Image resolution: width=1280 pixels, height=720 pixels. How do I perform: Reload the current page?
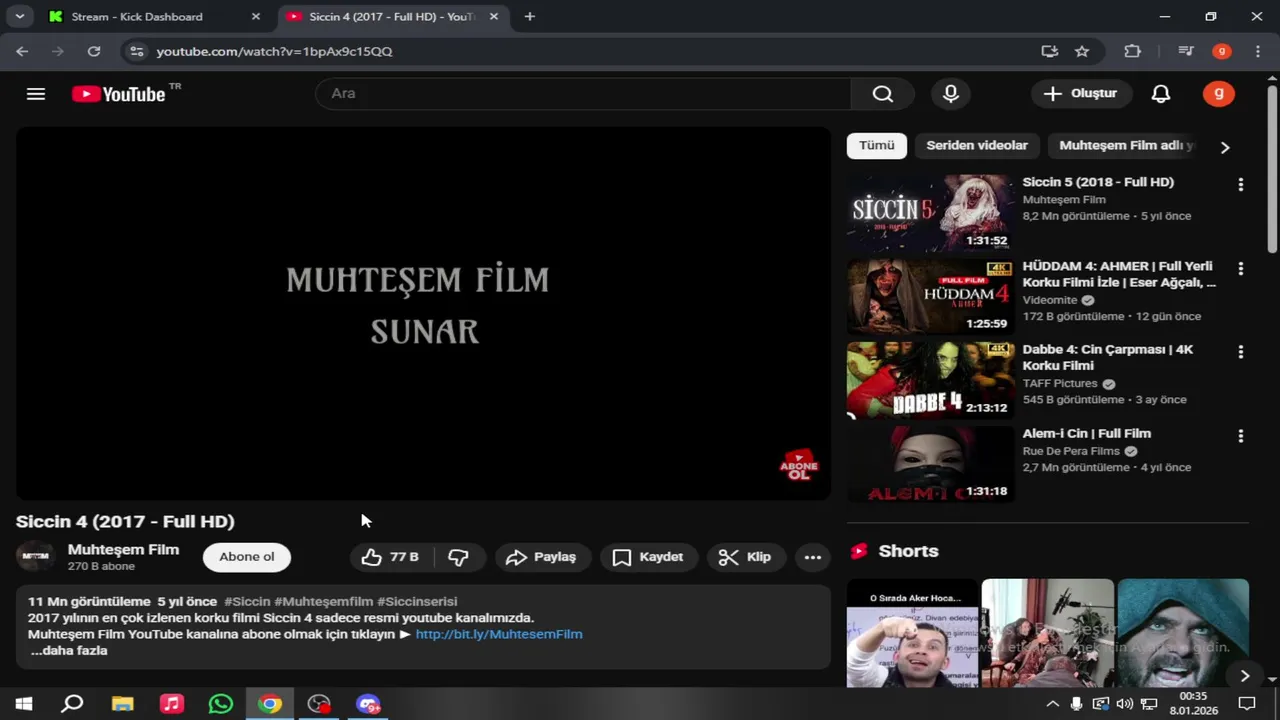tap(94, 51)
